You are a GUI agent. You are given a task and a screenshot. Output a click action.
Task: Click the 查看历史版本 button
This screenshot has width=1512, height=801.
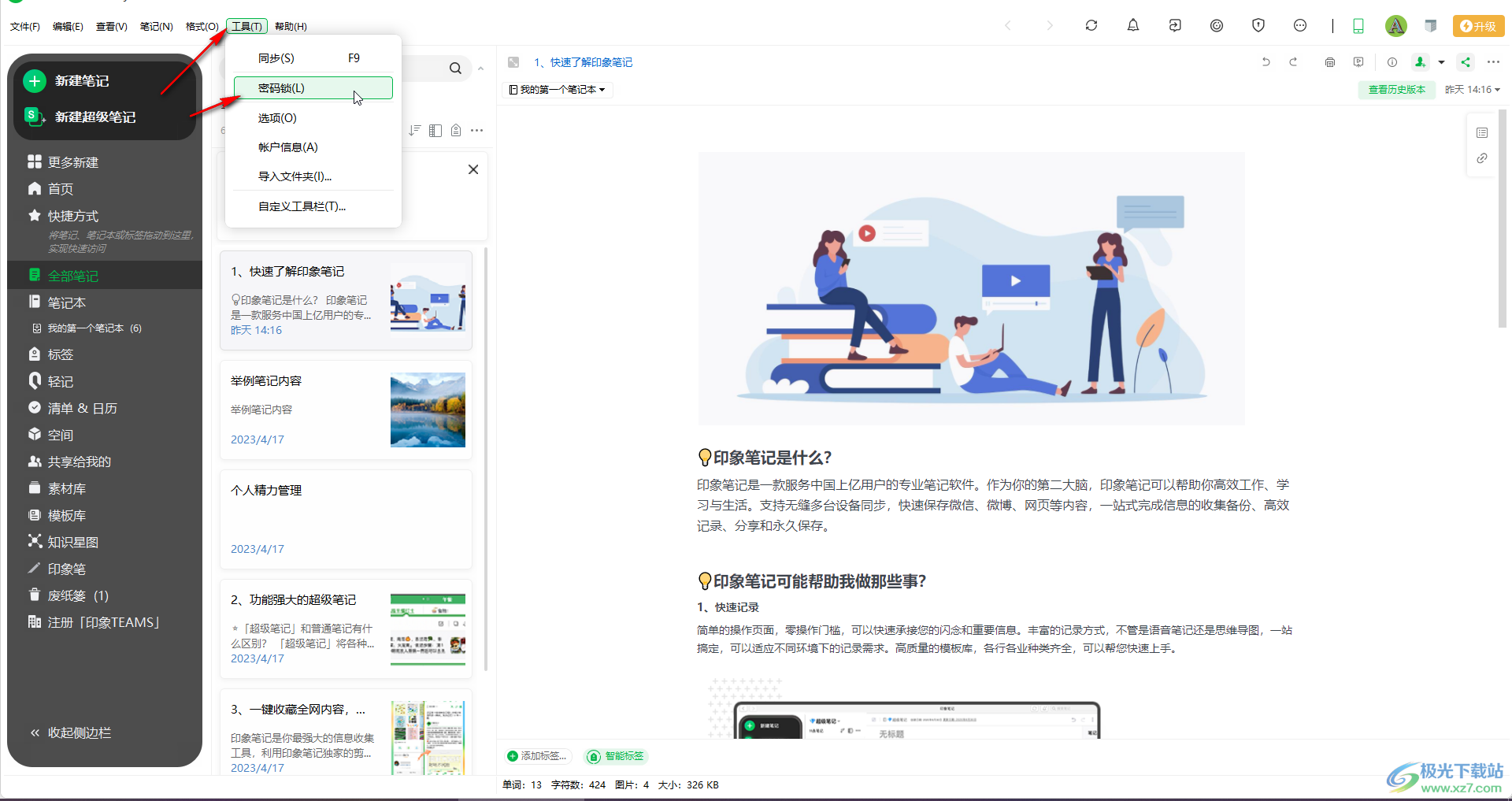coord(1397,90)
